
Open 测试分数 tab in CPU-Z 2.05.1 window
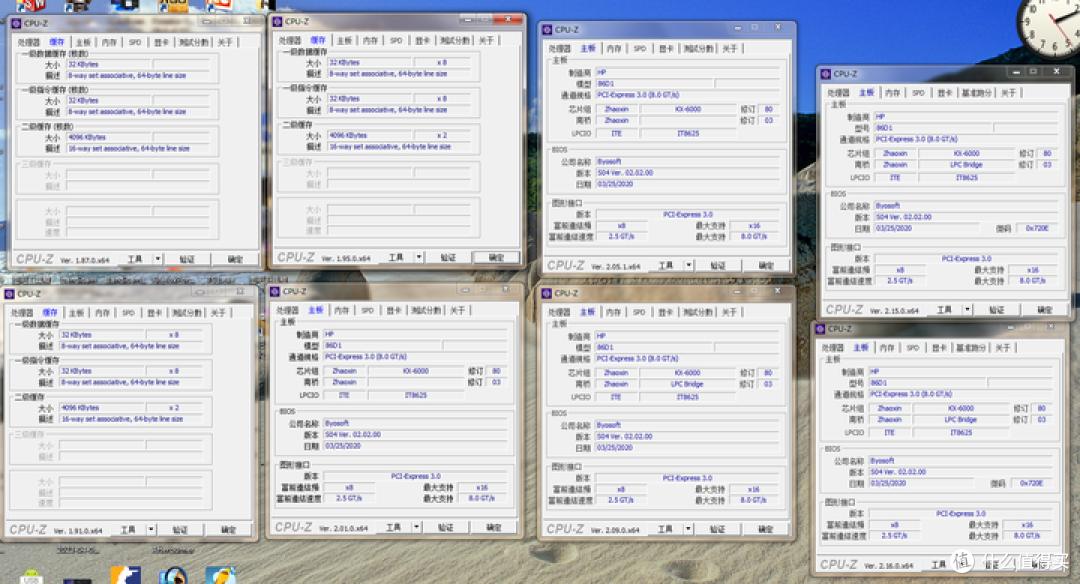coord(698,48)
